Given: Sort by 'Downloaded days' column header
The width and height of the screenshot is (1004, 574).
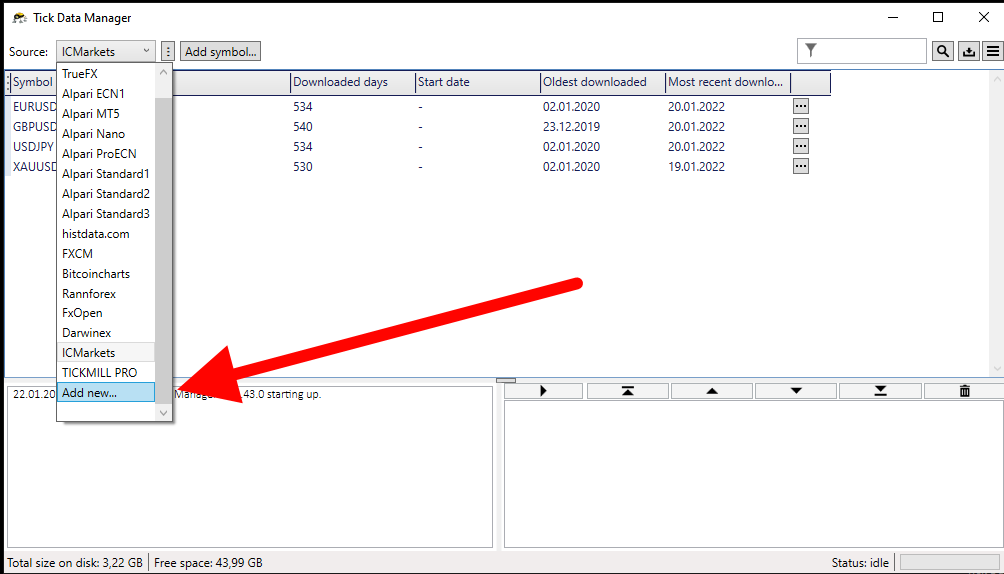Looking at the screenshot, I should pos(341,82).
